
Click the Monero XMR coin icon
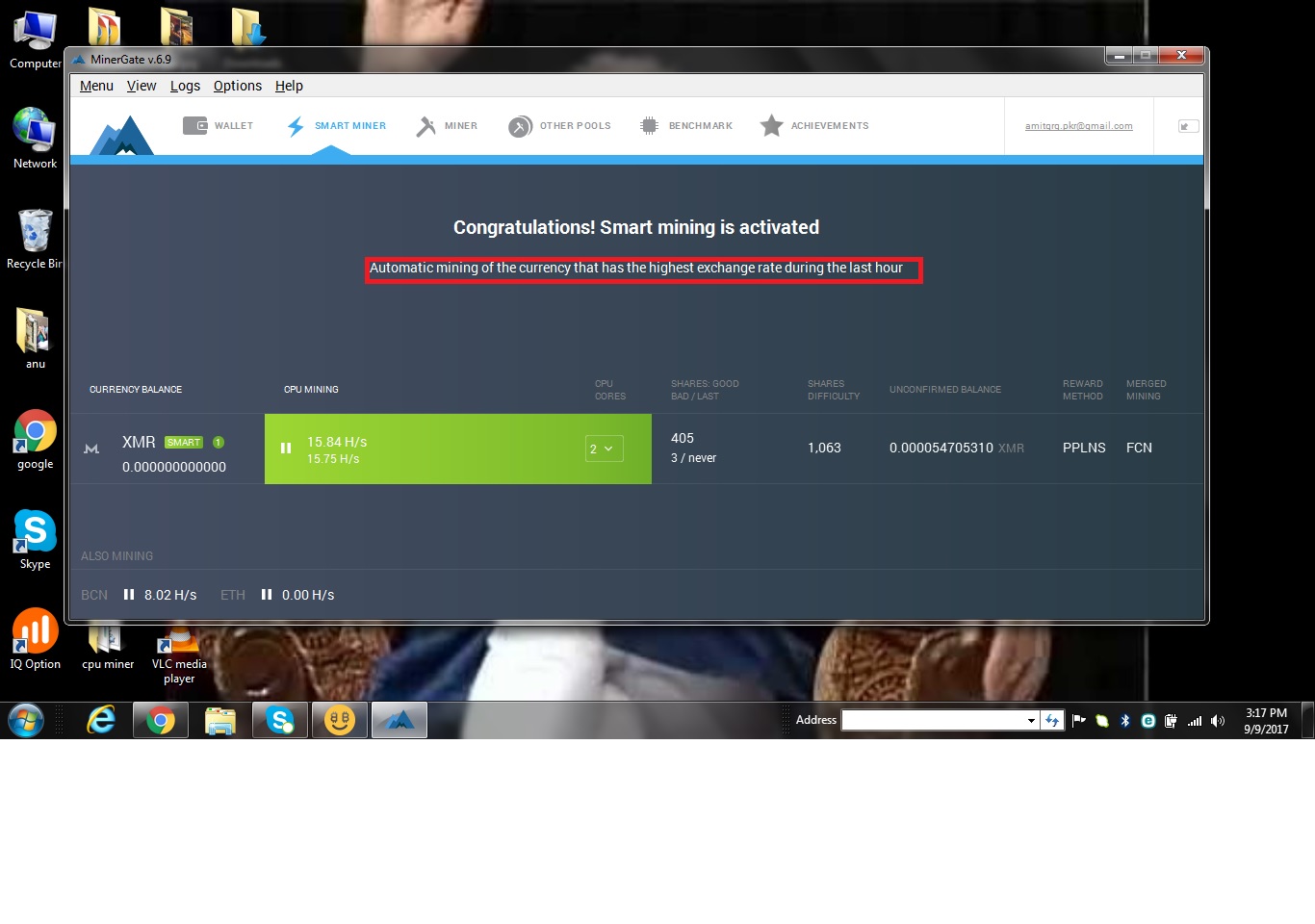pyautogui.click(x=91, y=449)
